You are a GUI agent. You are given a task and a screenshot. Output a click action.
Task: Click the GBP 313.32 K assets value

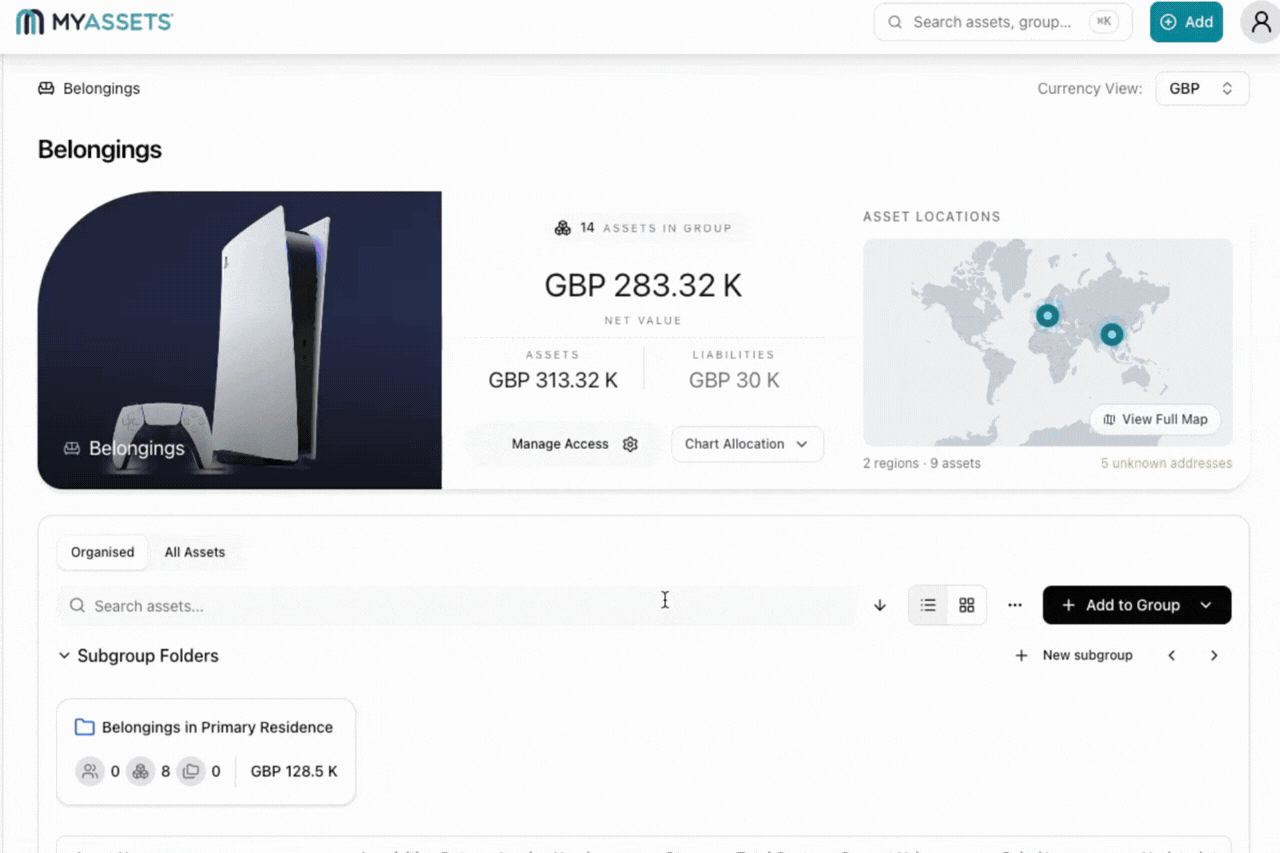[553, 380]
